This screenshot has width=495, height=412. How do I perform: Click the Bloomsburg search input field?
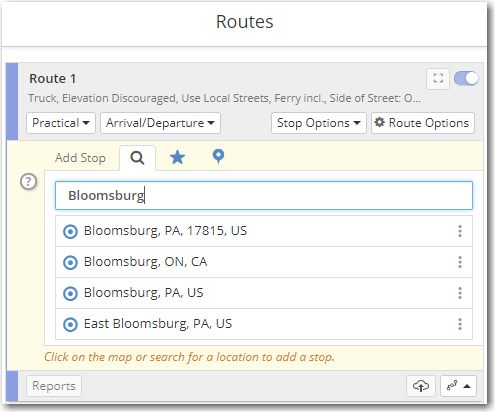tap(264, 196)
